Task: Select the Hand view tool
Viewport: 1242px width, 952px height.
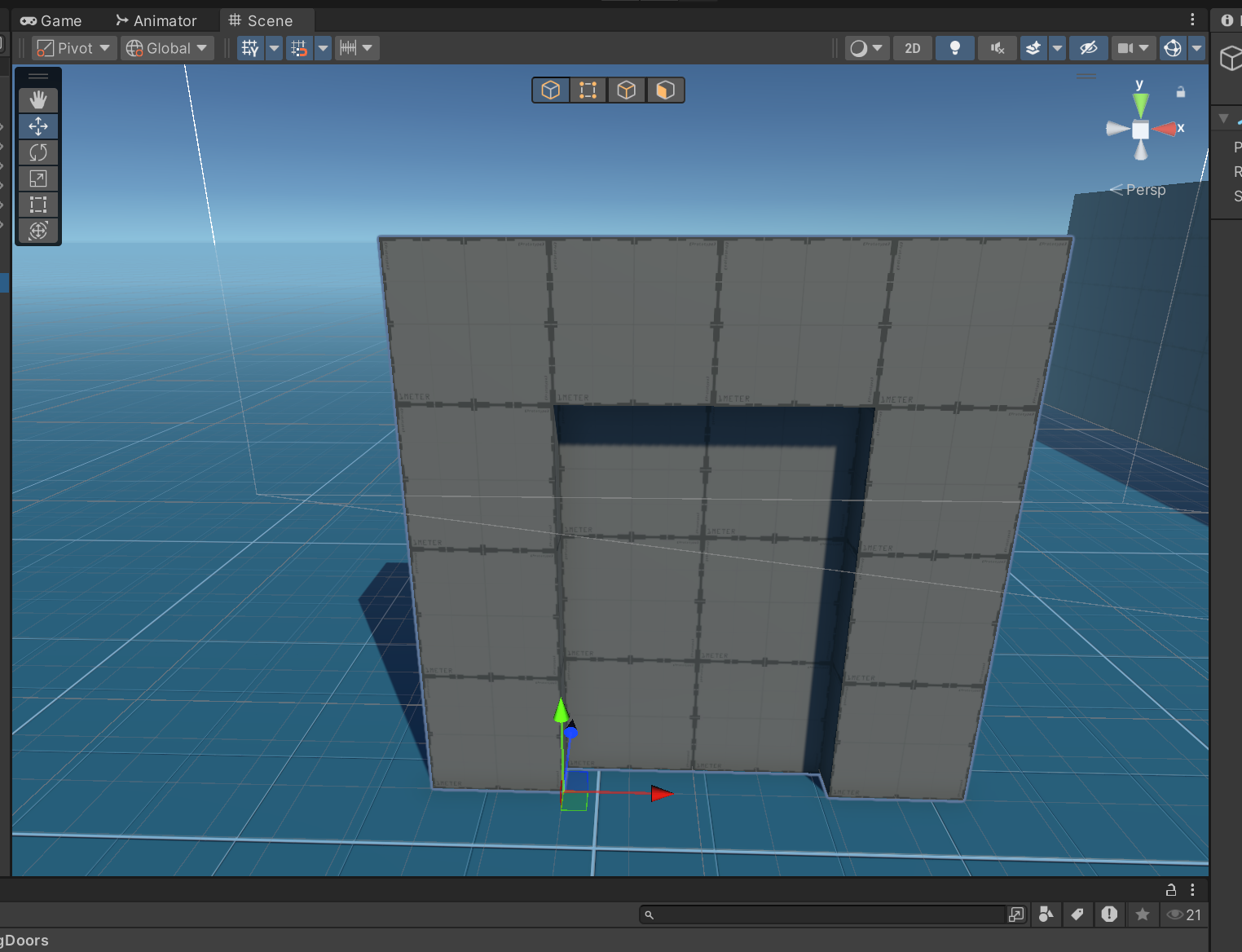Action: click(x=38, y=100)
